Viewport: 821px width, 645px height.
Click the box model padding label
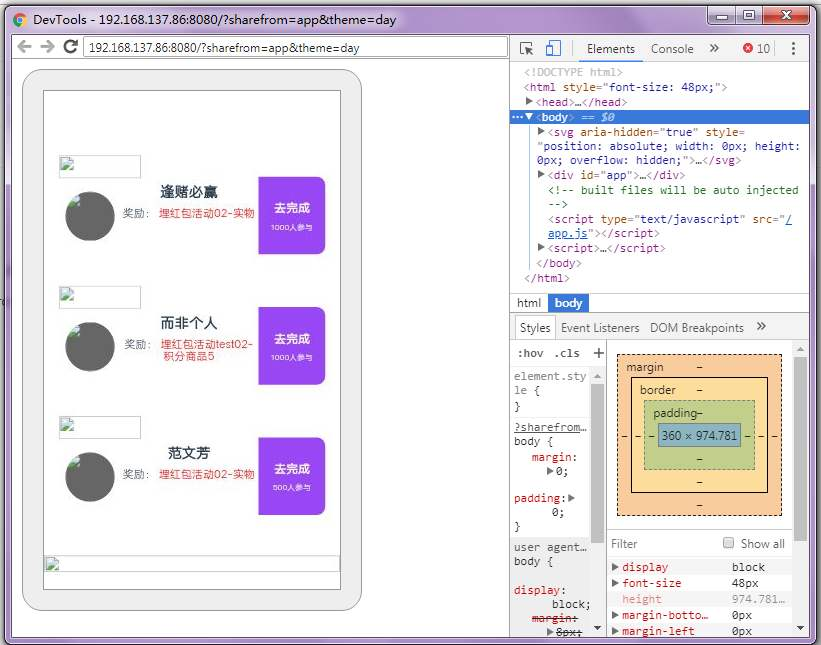pos(676,413)
